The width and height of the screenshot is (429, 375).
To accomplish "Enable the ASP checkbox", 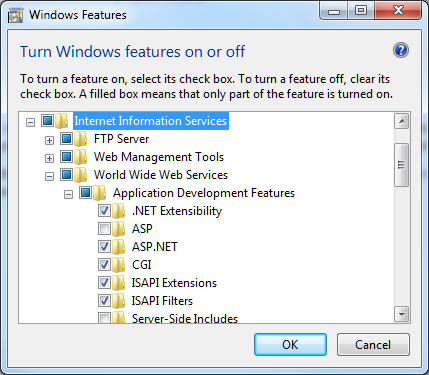I will pyautogui.click(x=104, y=229).
